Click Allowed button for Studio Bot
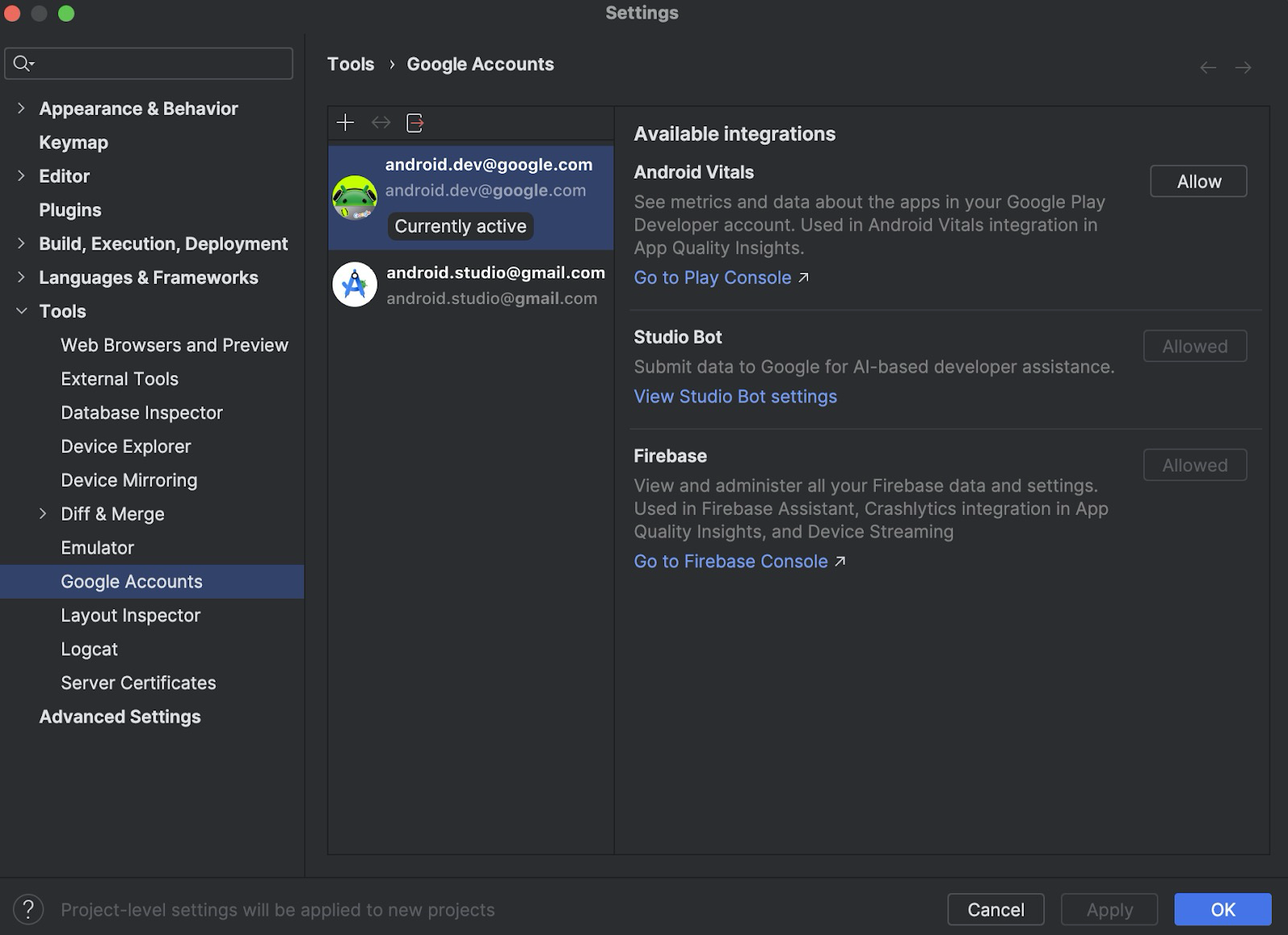Screen dimensions: 1288x935 [1195, 346]
